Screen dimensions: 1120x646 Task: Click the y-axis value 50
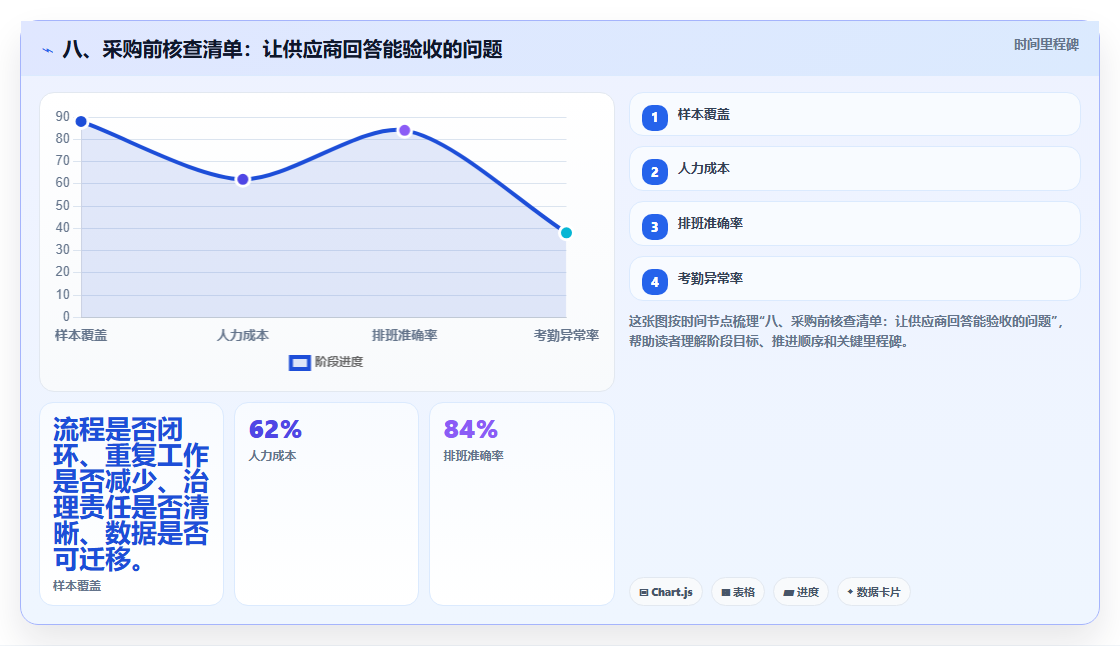coord(63,206)
